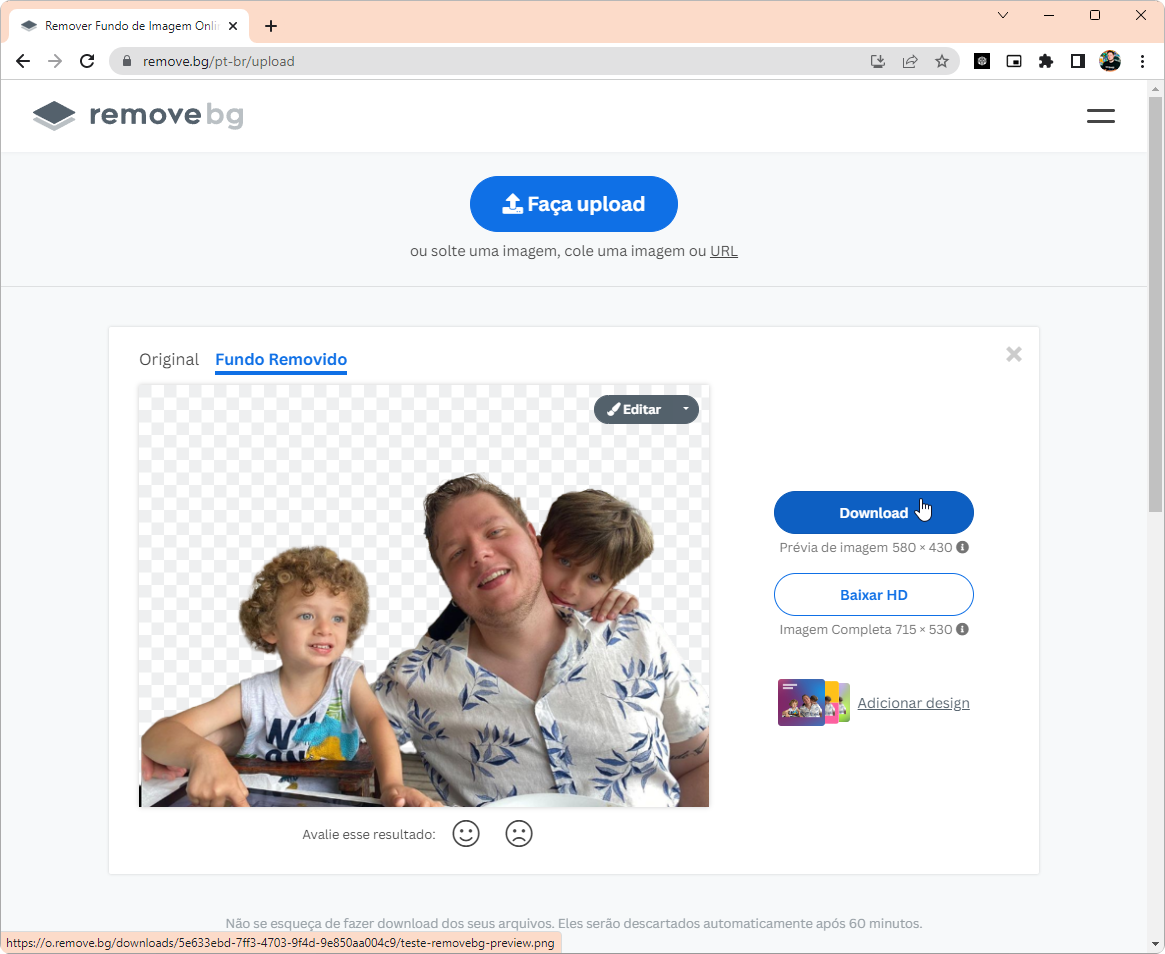Screen dimensions: 1165x954
Task: Share this page via the share icon
Action: coord(910,61)
